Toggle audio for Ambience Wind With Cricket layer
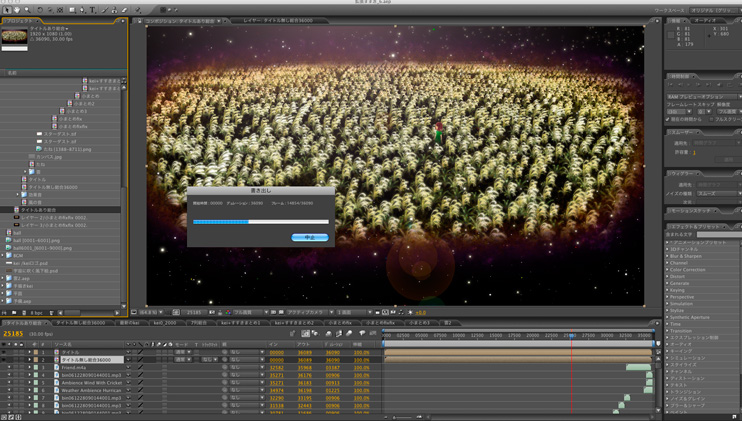This screenshot has height=421, width=742. (10, 383)
